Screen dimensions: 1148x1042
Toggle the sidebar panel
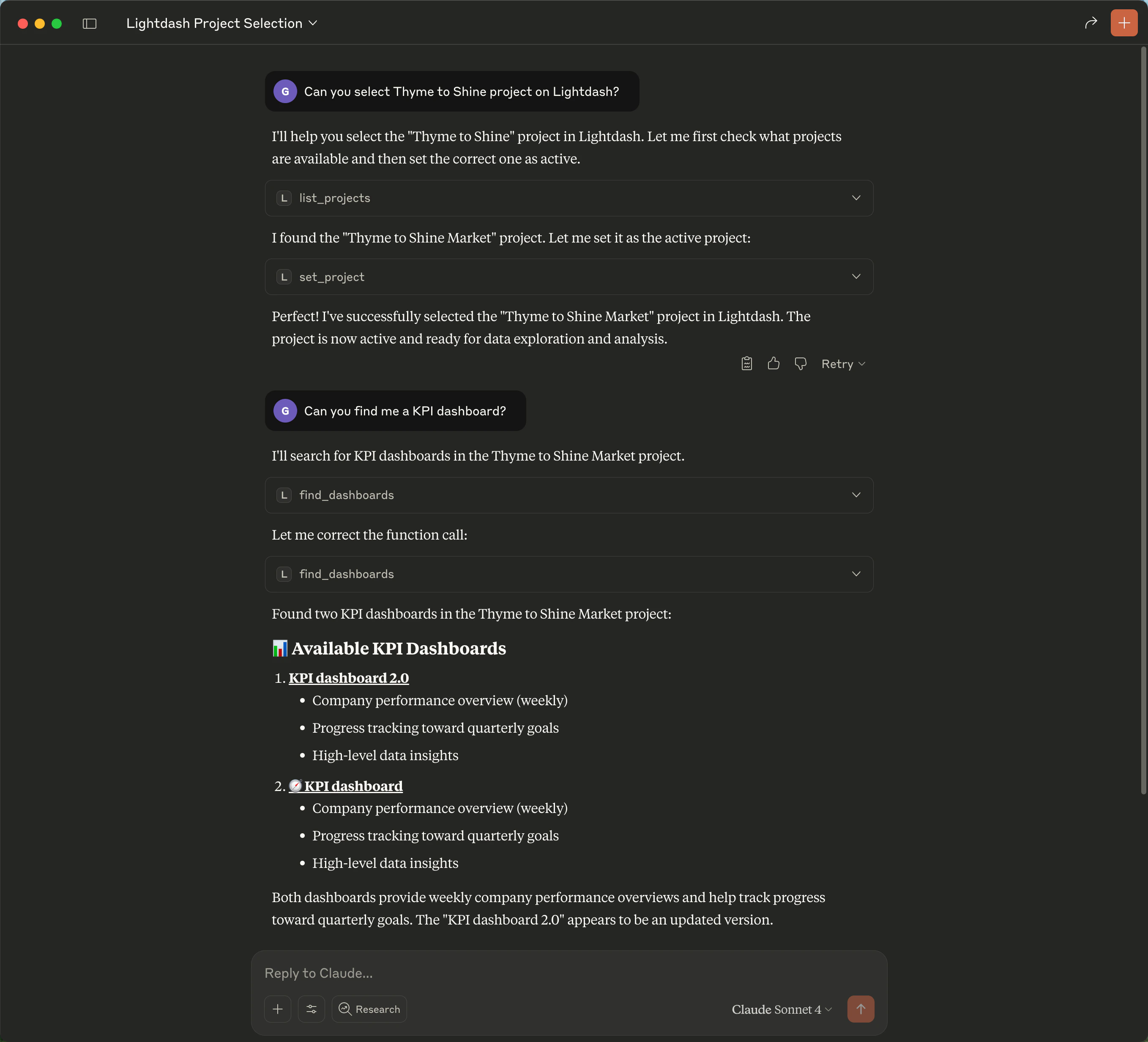click(x=90, y=23)
